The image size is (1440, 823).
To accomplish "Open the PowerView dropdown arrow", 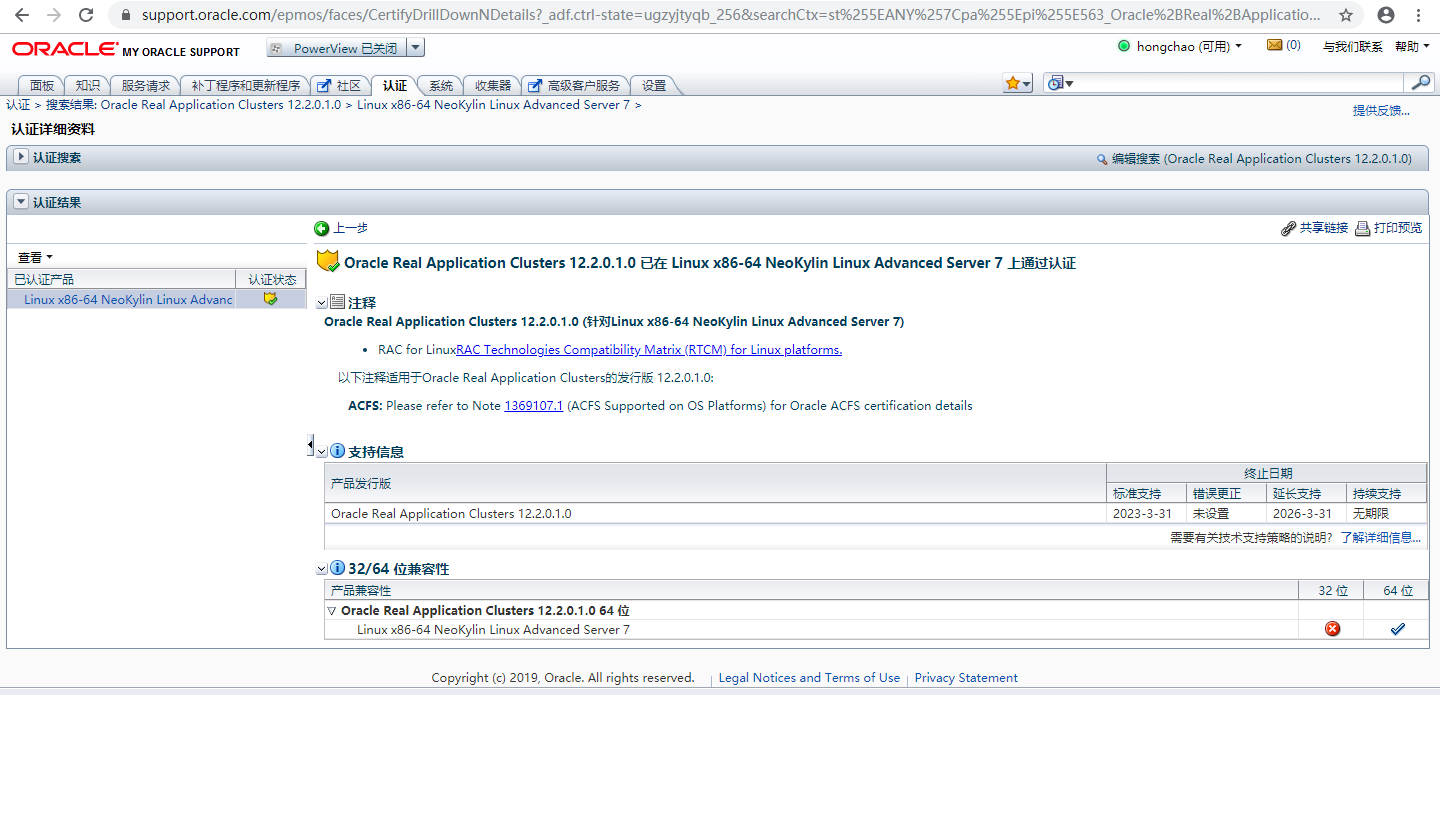I will (416, 48).
